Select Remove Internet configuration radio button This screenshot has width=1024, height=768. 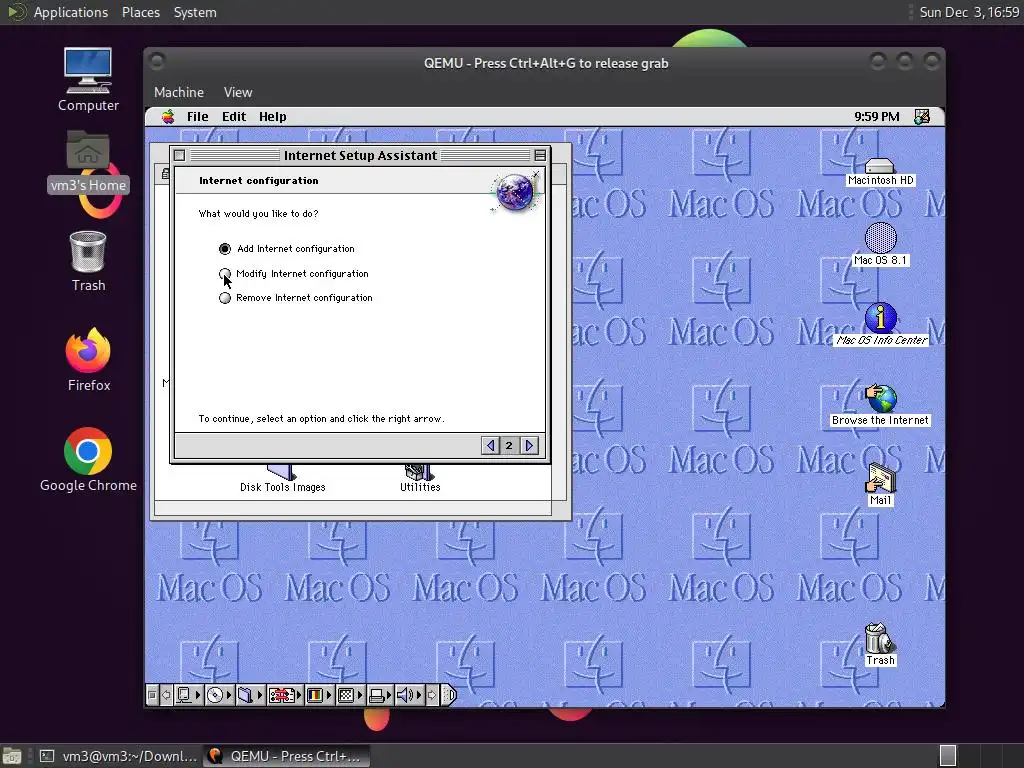225,298
